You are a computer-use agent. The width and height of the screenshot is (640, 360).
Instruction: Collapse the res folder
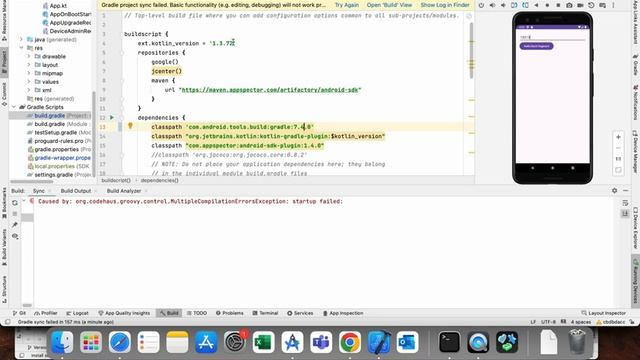pyautogui.click(x=21, y=48)
